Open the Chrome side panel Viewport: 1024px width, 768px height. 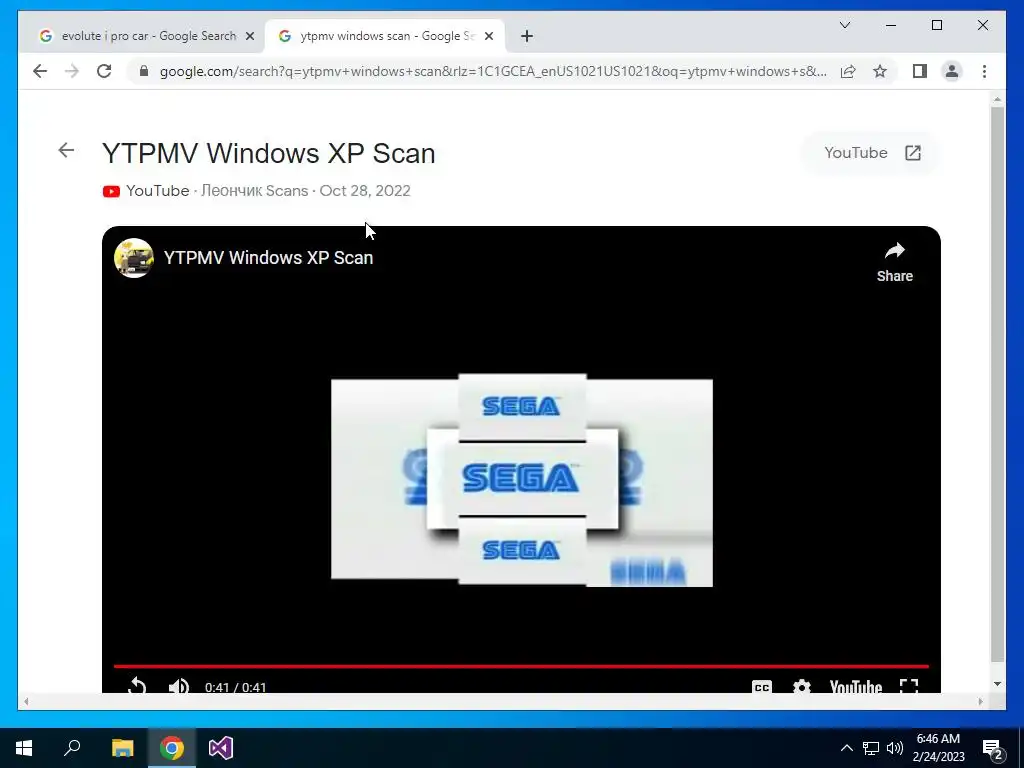tap(920, 71)
